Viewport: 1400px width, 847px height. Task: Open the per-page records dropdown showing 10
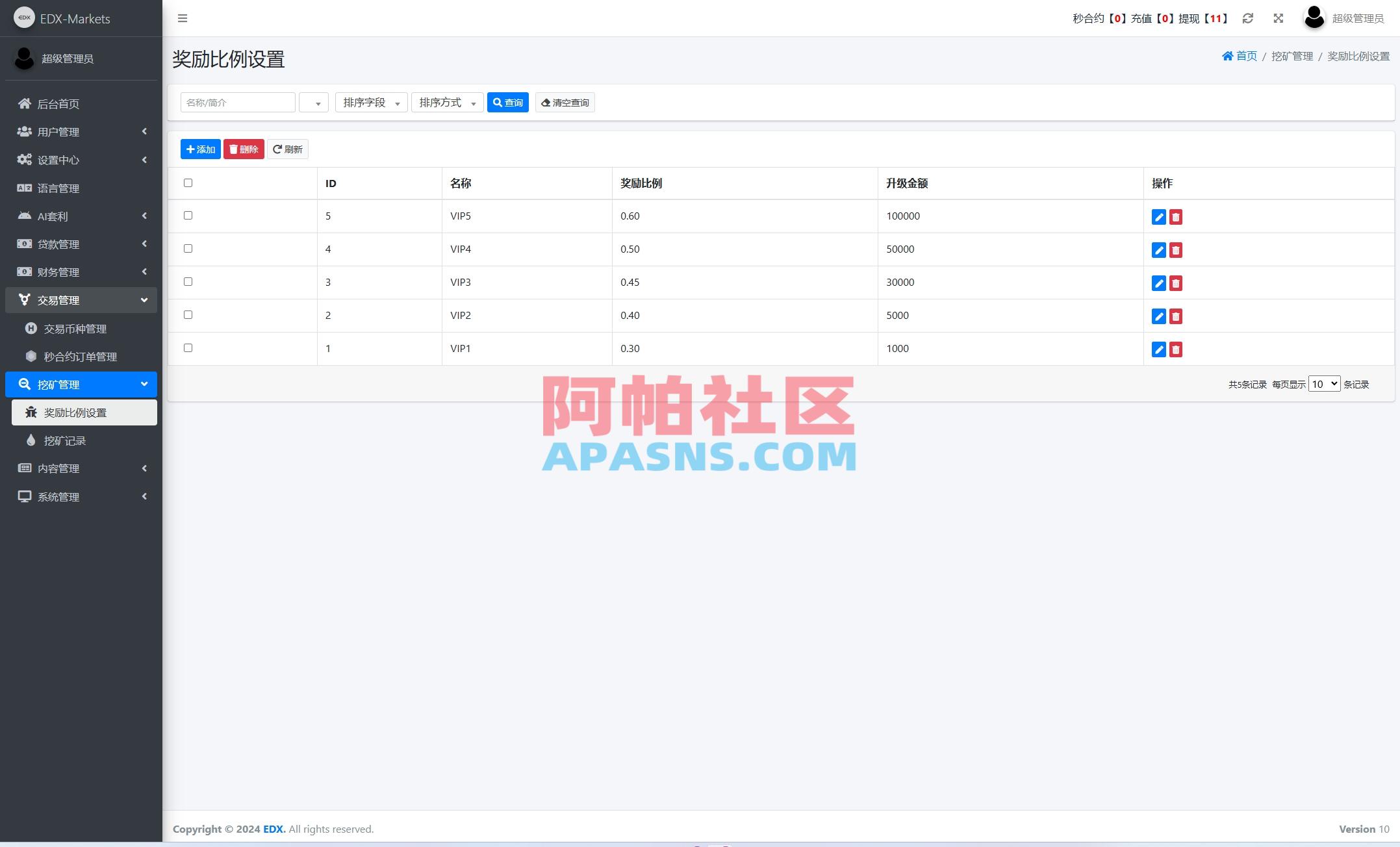coord(1324,384)
